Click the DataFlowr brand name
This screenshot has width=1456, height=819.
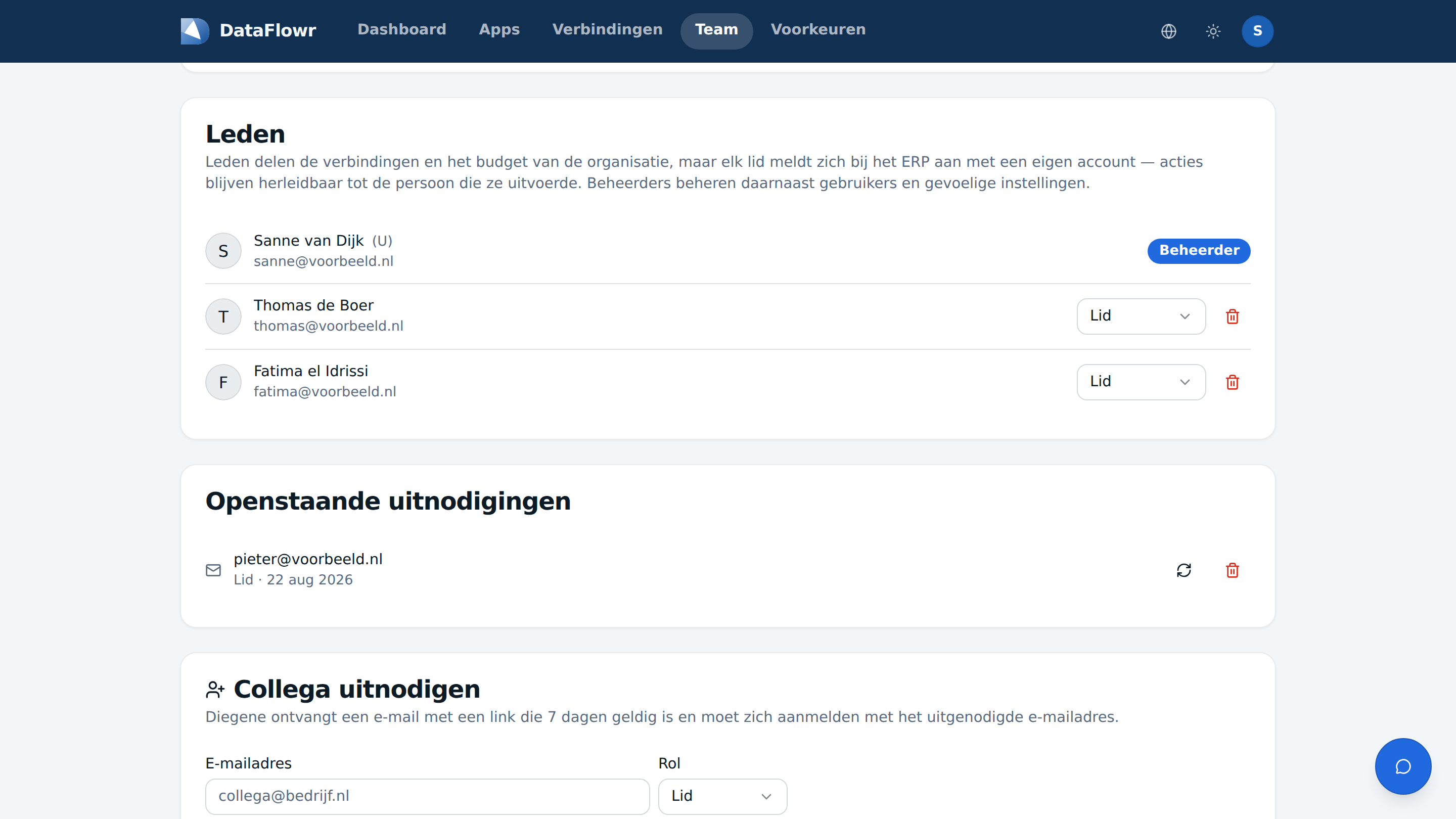(x=267, y=30)
